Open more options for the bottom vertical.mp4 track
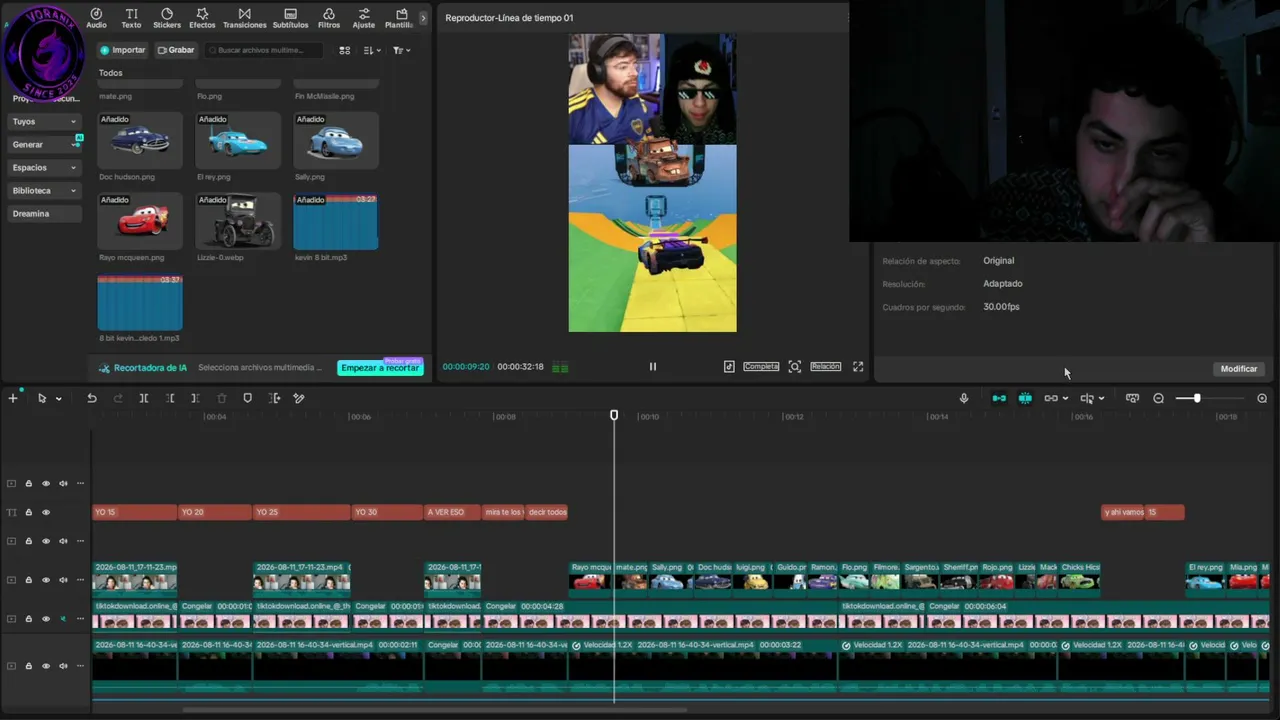 pyautogui.click(x=81, y=666)
